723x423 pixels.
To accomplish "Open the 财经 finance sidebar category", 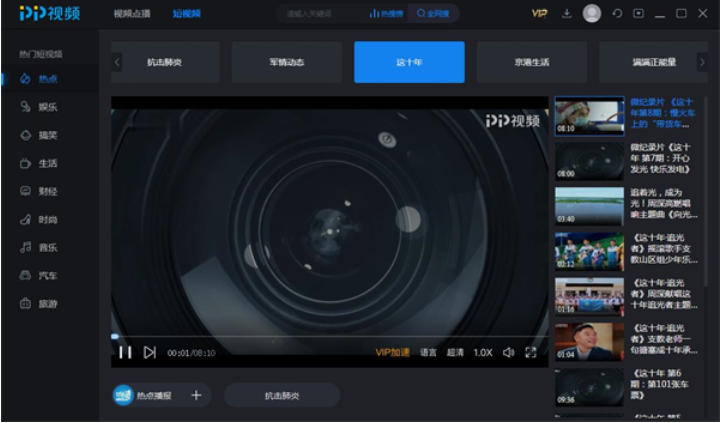I will pyautogui.click(x=39, y=191).
